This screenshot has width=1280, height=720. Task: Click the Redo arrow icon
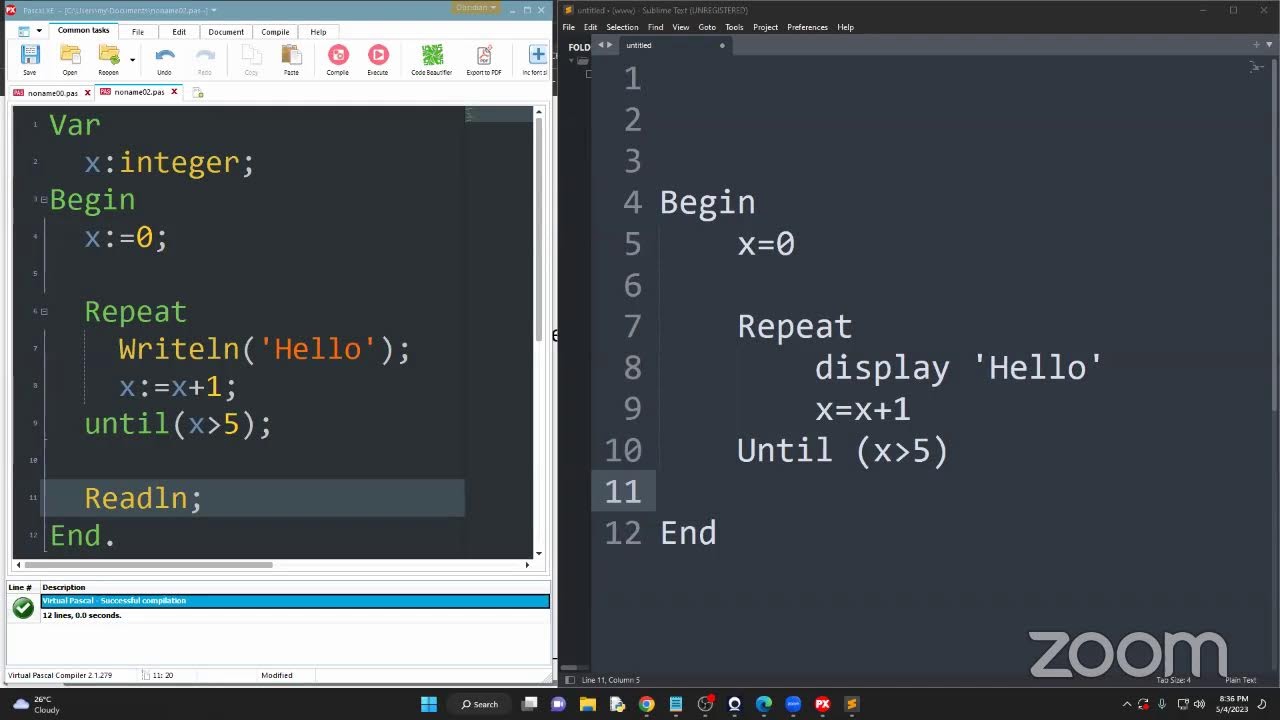point(204,55)
